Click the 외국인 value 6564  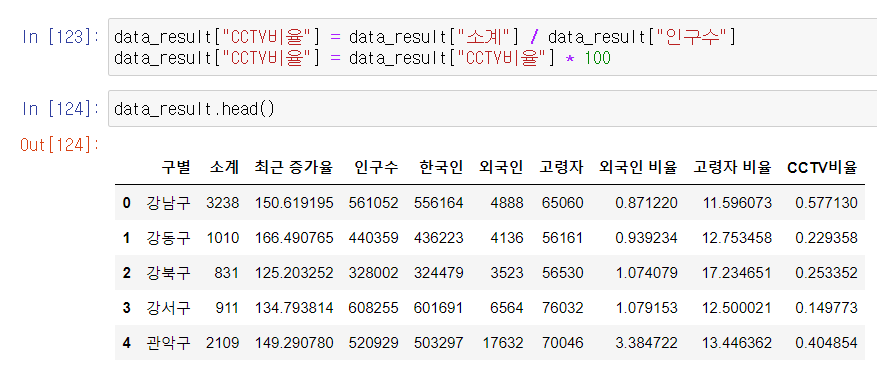507,308
